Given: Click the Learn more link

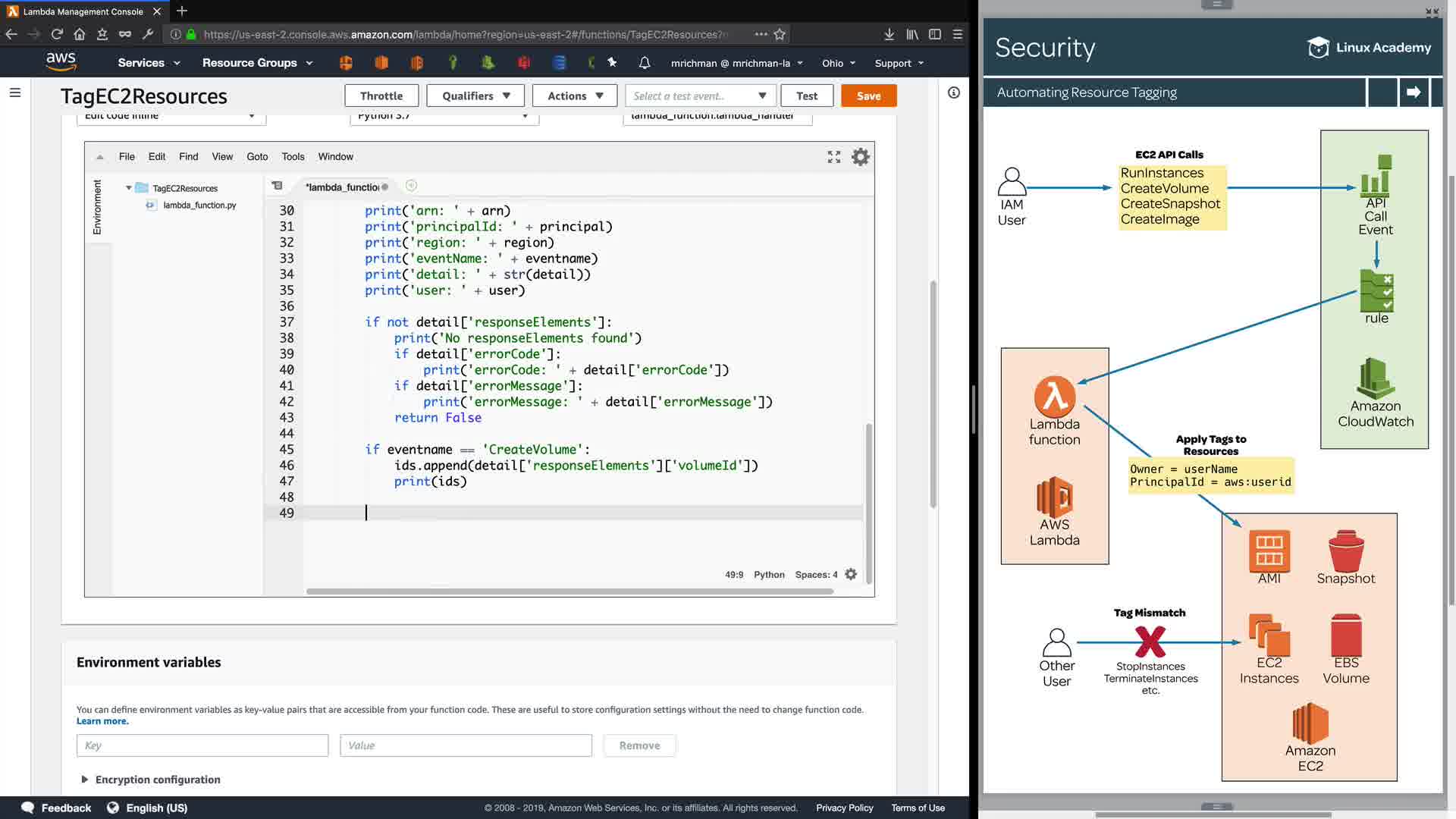Looking at the screenshot, I should click(x=102, y=721).
